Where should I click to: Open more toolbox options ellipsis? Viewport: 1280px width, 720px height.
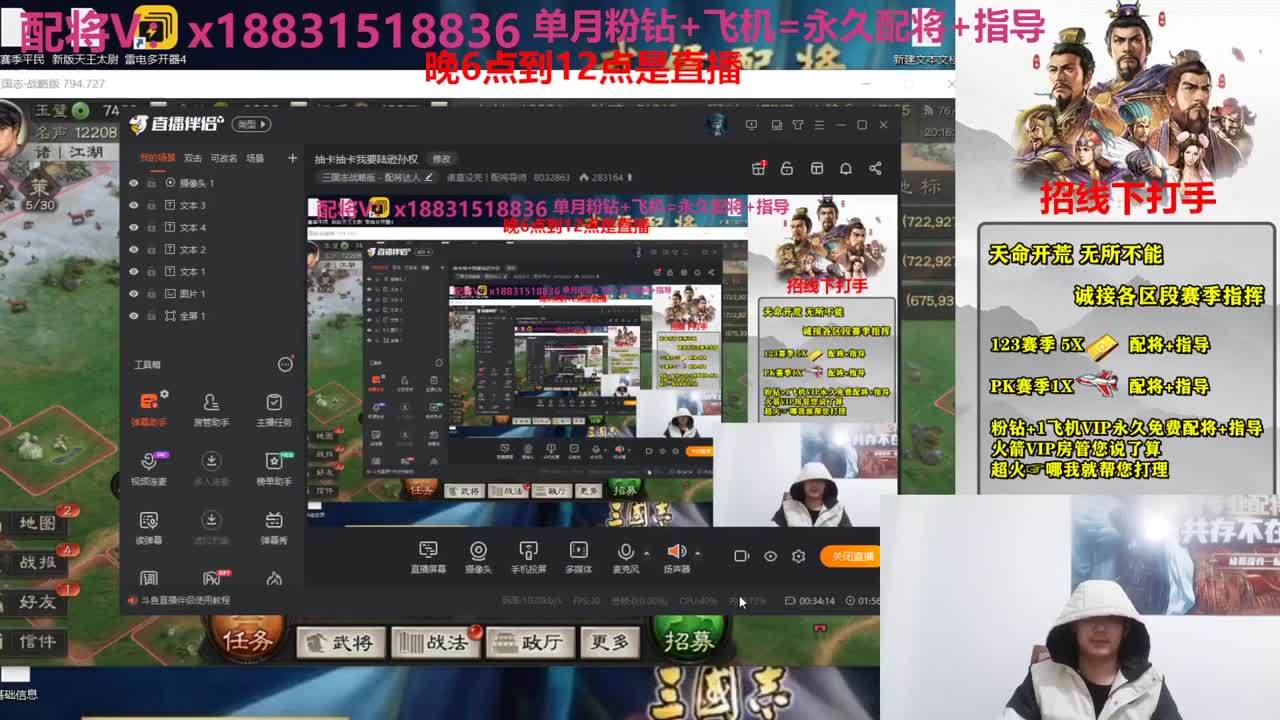click(x=285, y=364)
